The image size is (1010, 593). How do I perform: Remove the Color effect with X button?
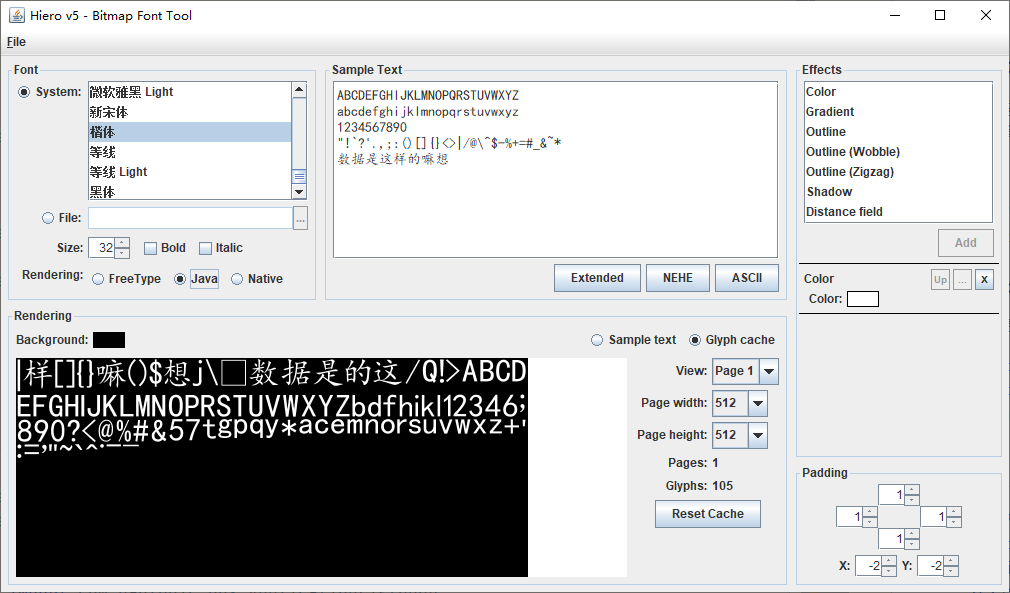tap(984, 280)
